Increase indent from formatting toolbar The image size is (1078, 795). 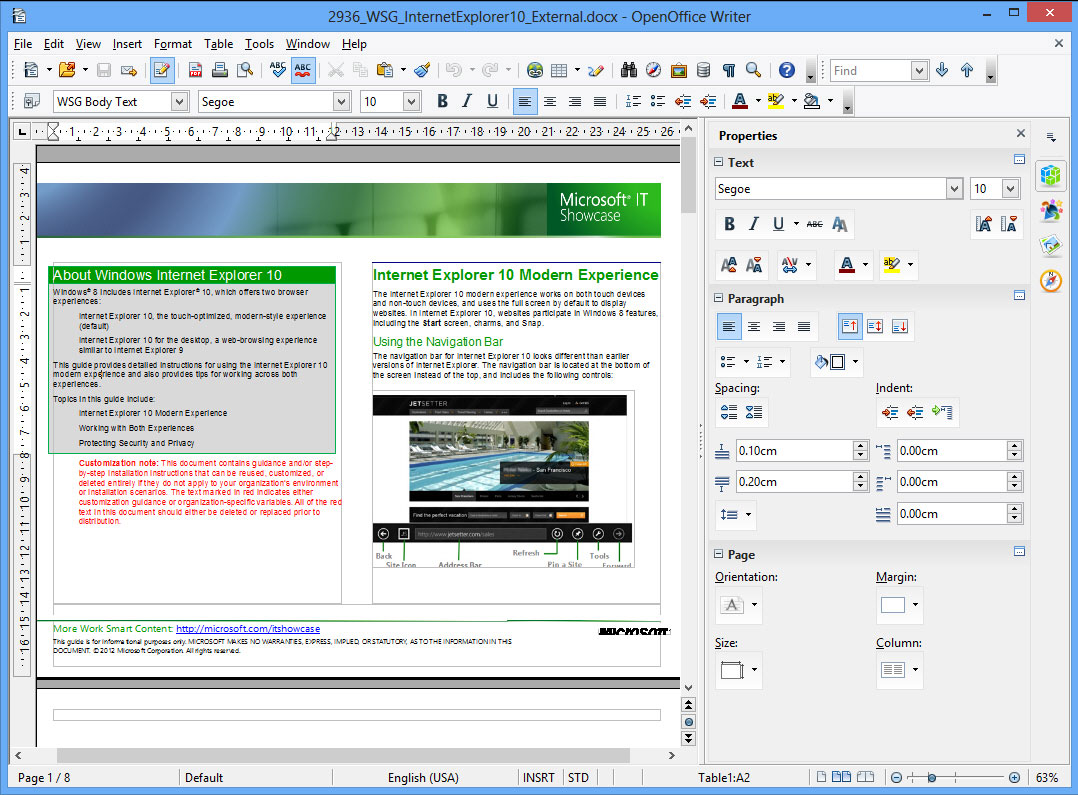pyautogui.click(x=707, y=102)
